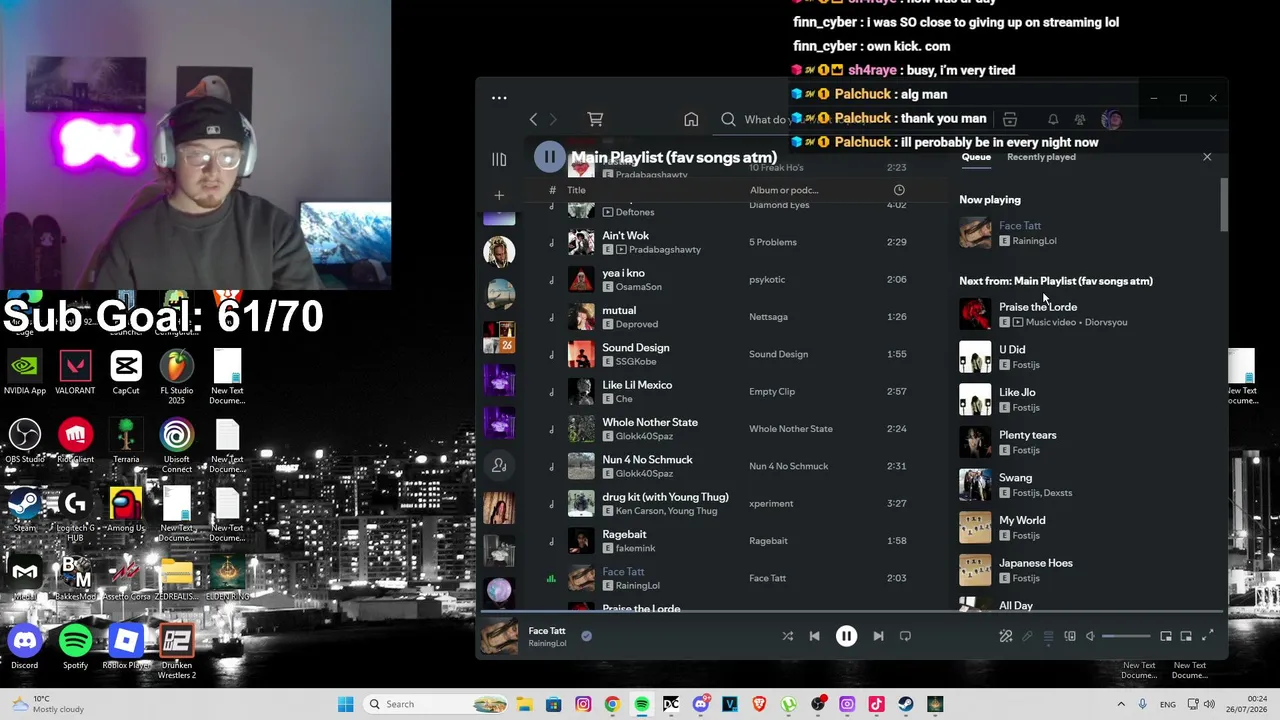Sort tracks by duration clock icon
This screenshot has width=1280, height=720.
coord(899,190)
